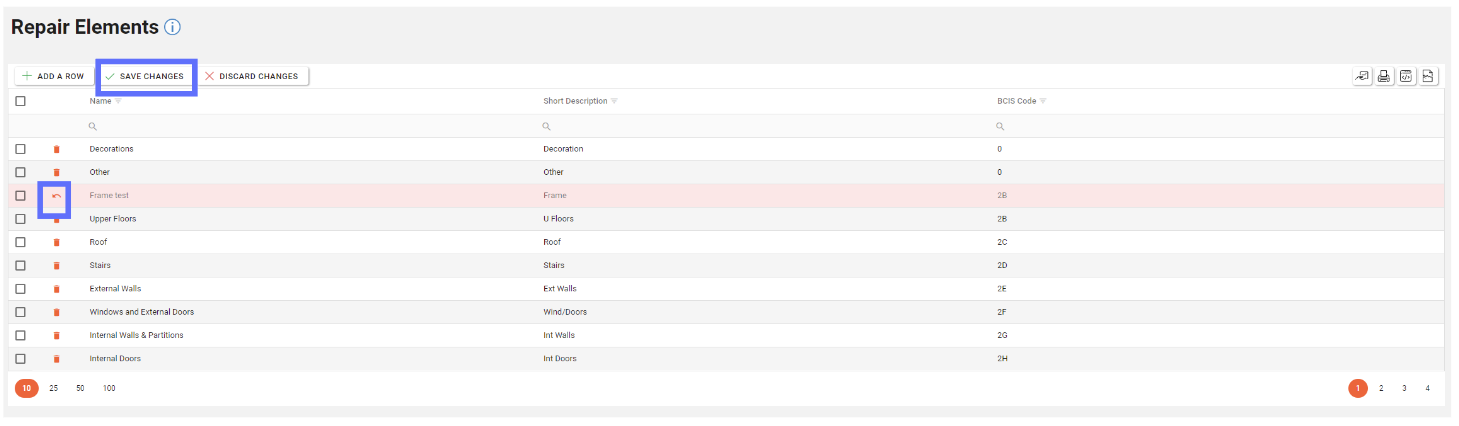The height and width of the screenshot is (426, 1459).
Task: Click the code export icon in toolbar
Action: click(1406, 76)
